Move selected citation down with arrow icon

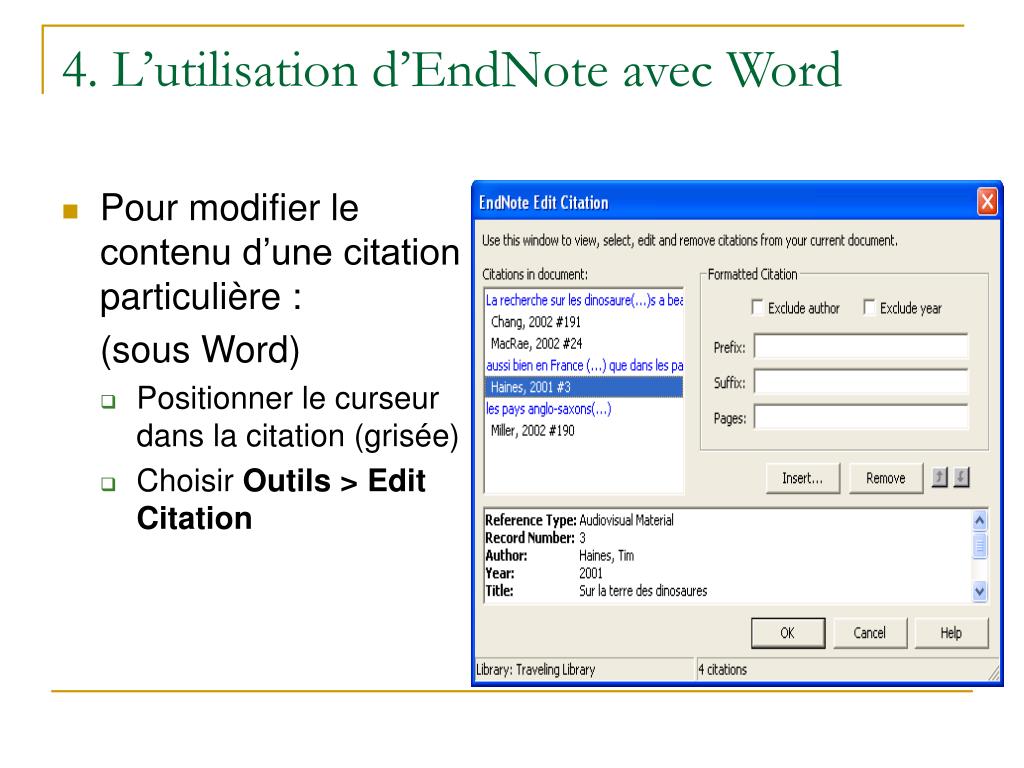961,477
